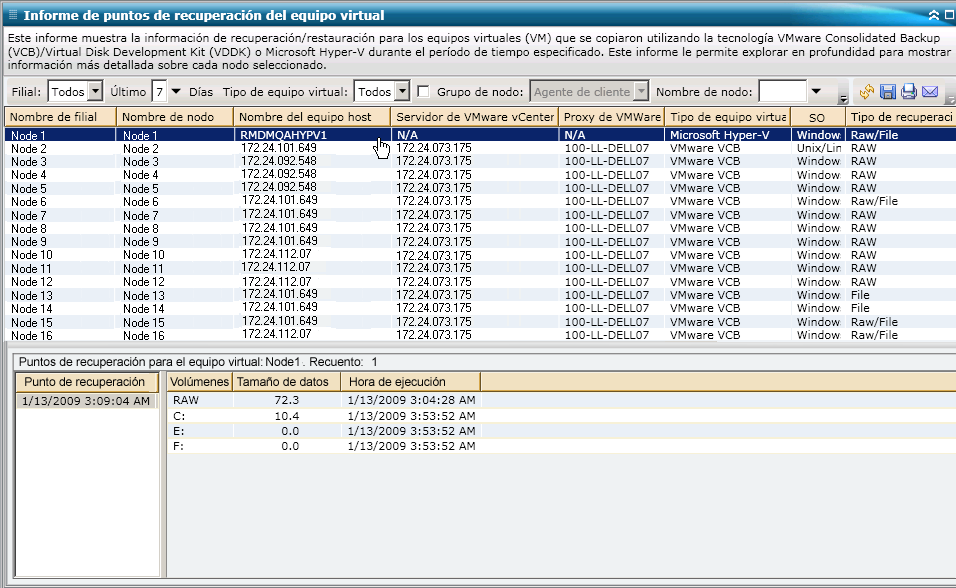The width and height of the screenshot is (956, 588).
Task: Open the Filial dropdown
Action: (95, 92)
